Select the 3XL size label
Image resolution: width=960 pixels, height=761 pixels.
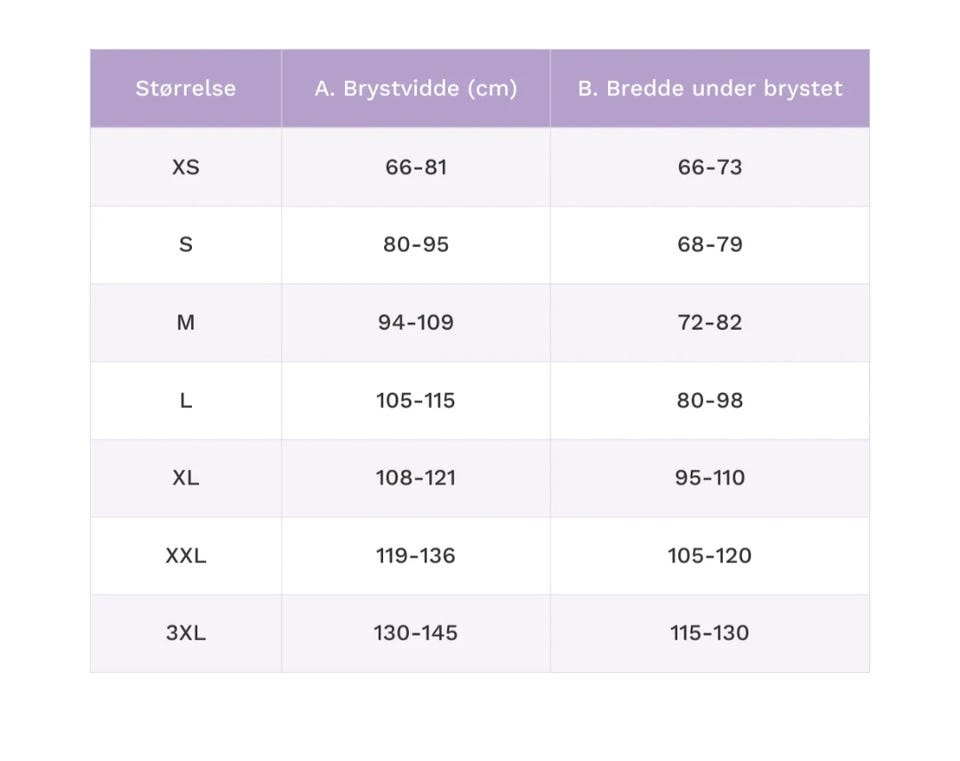point(186,632)
